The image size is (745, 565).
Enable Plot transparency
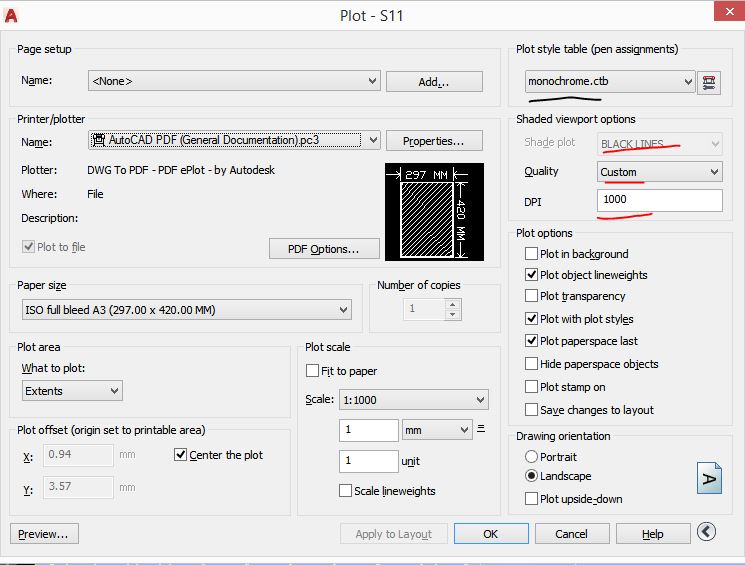pyautogui.click(x=531, y=296)
